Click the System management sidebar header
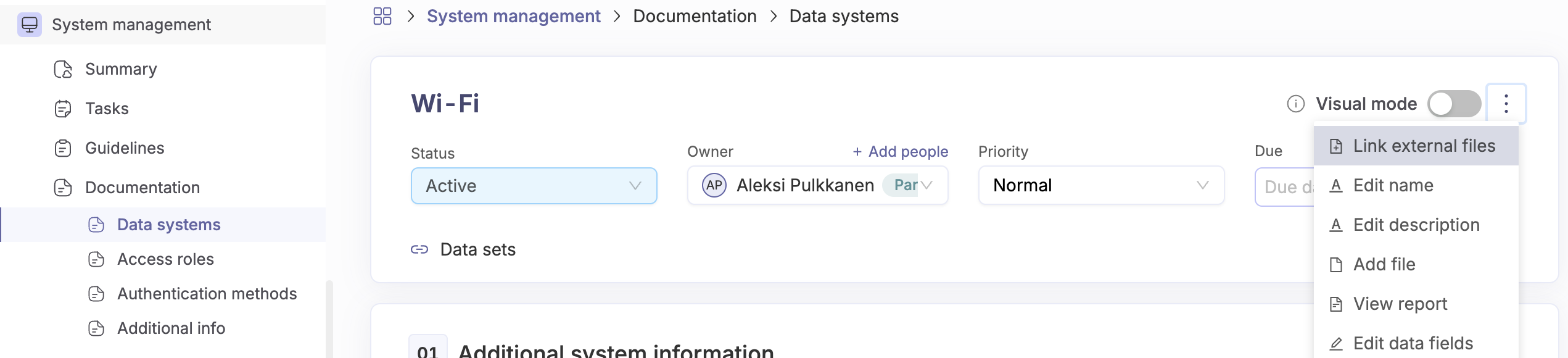Image resolution: width=1568 pixels, height=358 pixels. click(163, 25)
